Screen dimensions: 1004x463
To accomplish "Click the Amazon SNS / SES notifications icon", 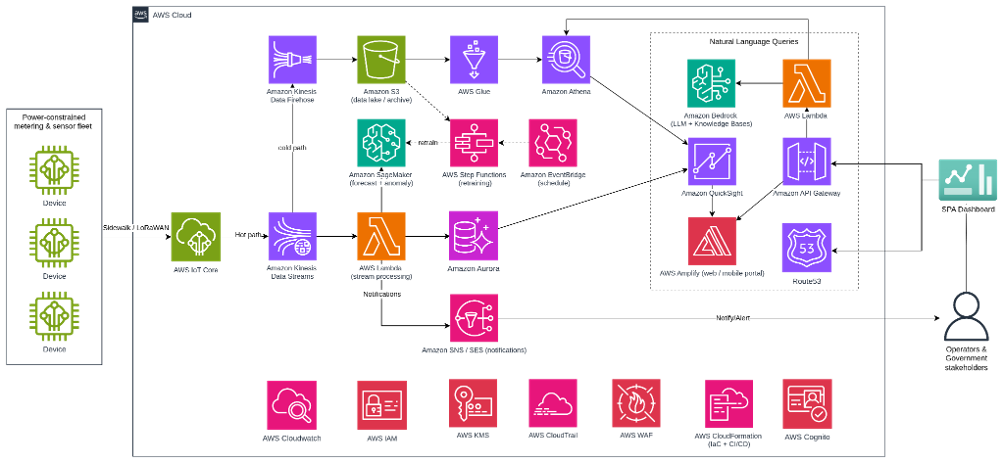I will [x=474, y=319].
